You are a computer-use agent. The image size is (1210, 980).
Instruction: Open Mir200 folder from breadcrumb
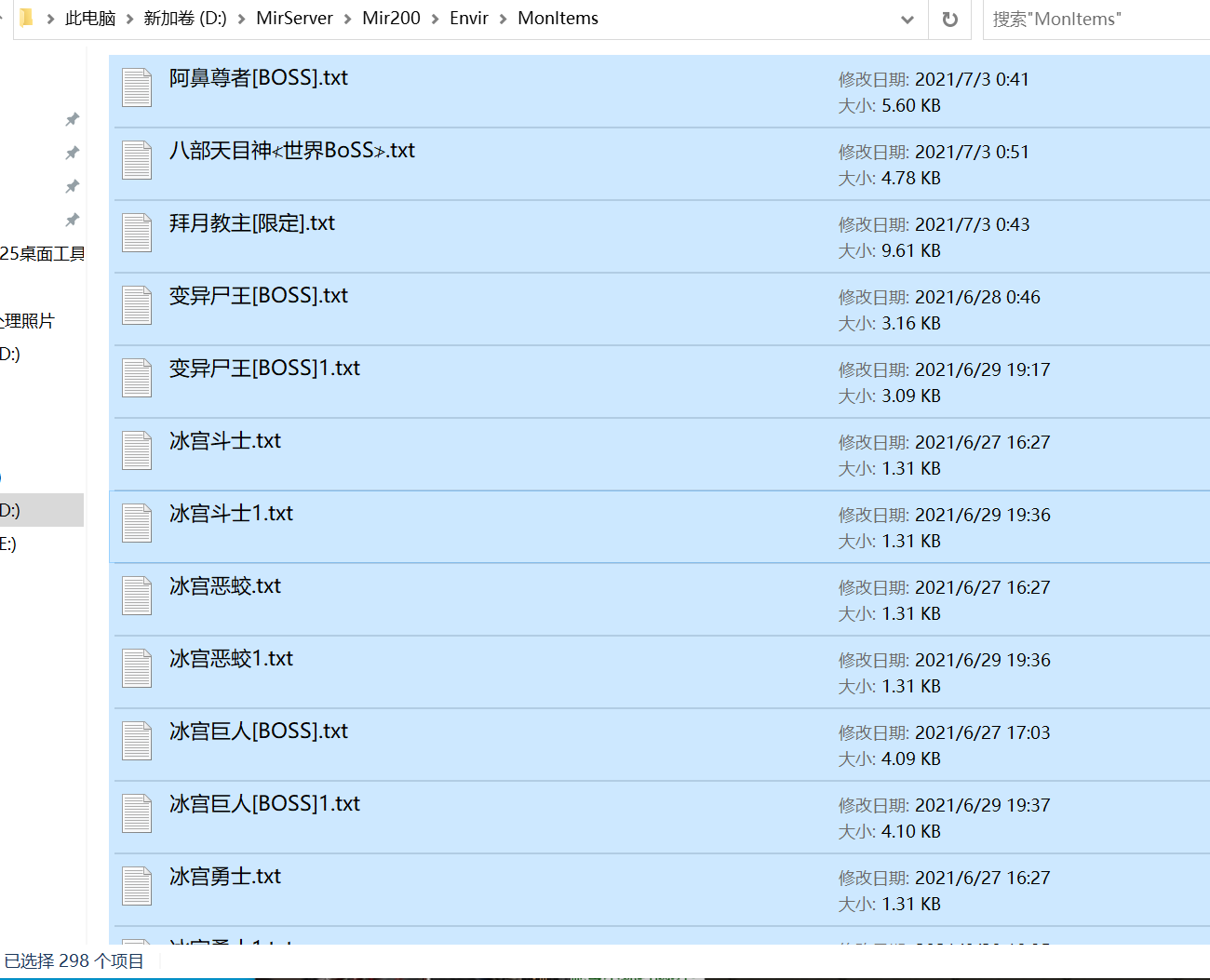pos(391,19)
